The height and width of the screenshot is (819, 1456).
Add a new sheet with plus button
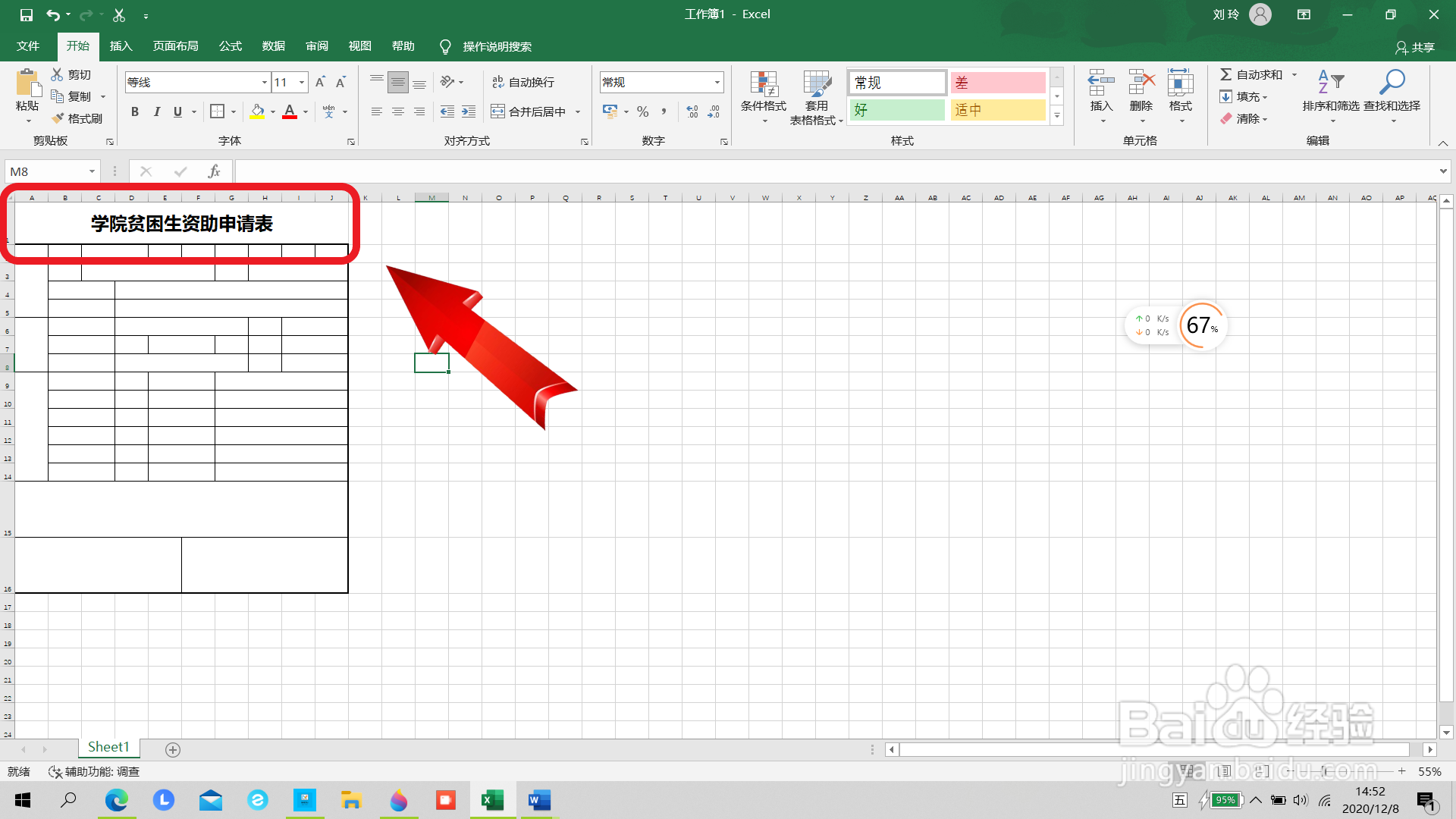(x=173, y=749)
